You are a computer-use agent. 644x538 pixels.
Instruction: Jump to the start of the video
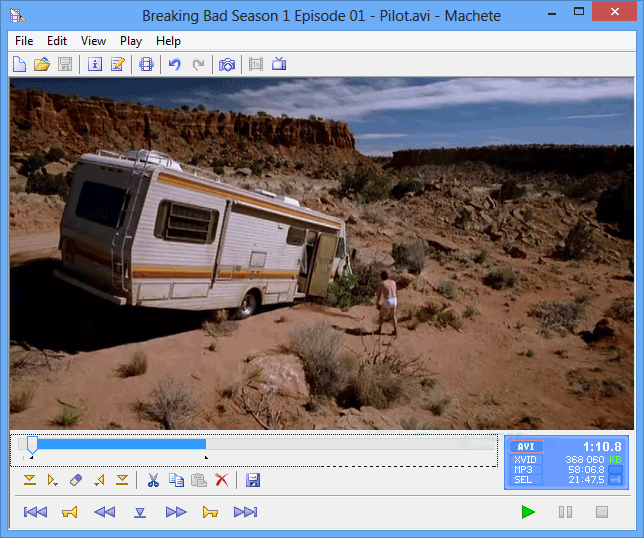click(35, 512)
